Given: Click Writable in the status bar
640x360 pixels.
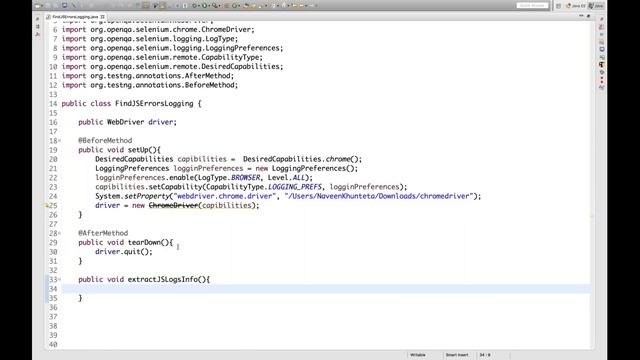Looking at the screenshot, I should (x=418, y=355).
